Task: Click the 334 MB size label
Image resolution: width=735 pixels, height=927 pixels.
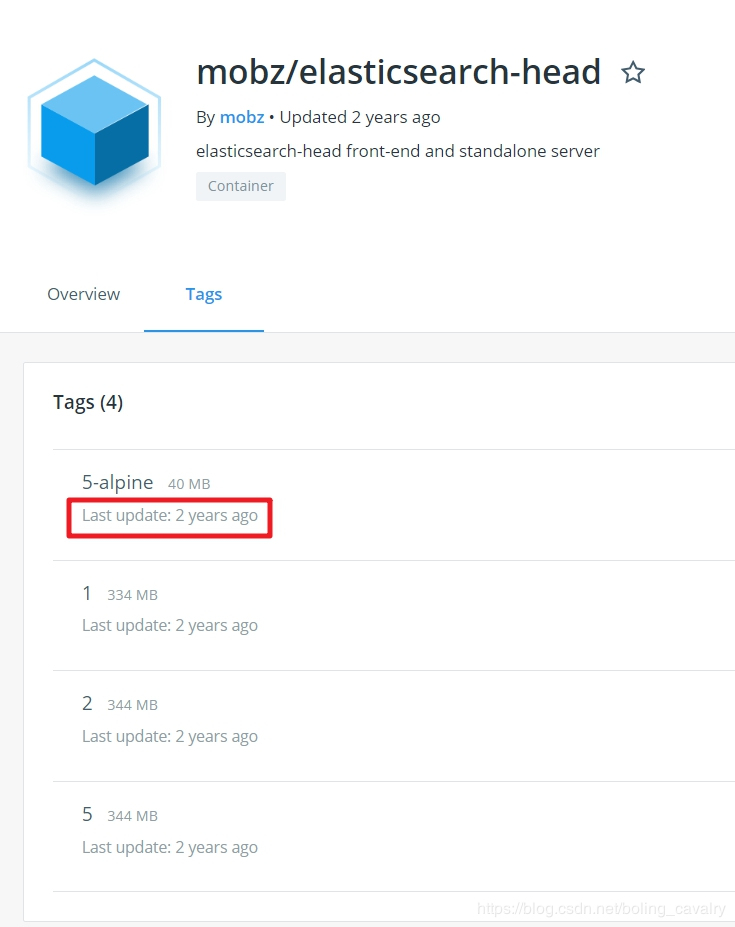Action: click(x=132, y=595)
